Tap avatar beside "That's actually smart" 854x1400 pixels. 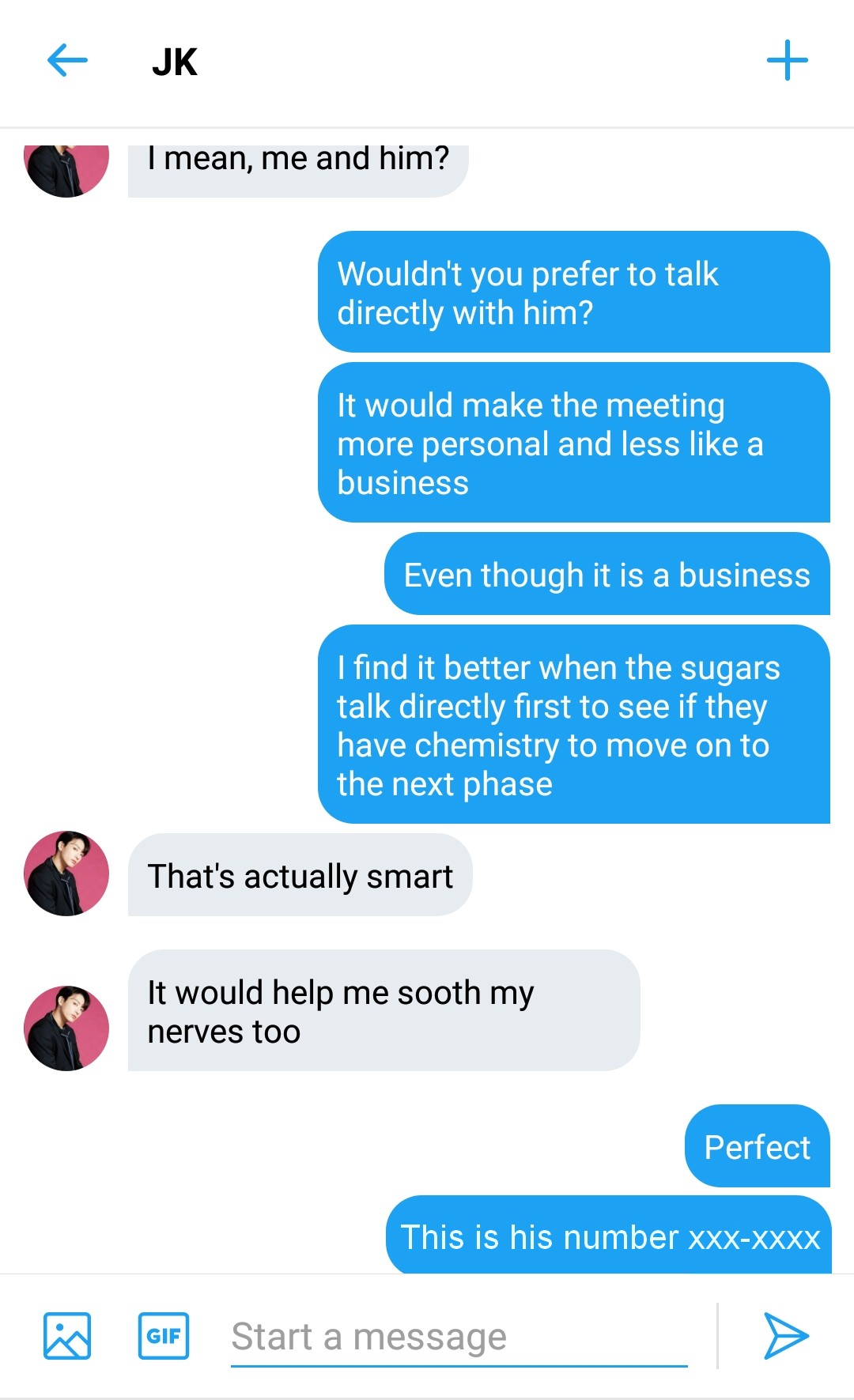[67, 874]
